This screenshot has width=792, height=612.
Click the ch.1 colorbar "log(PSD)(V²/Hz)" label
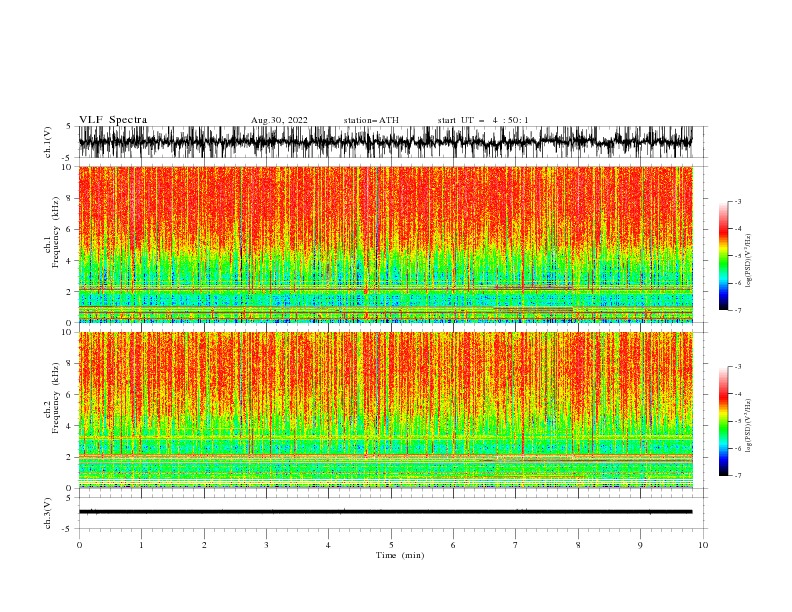pos(749,261)
